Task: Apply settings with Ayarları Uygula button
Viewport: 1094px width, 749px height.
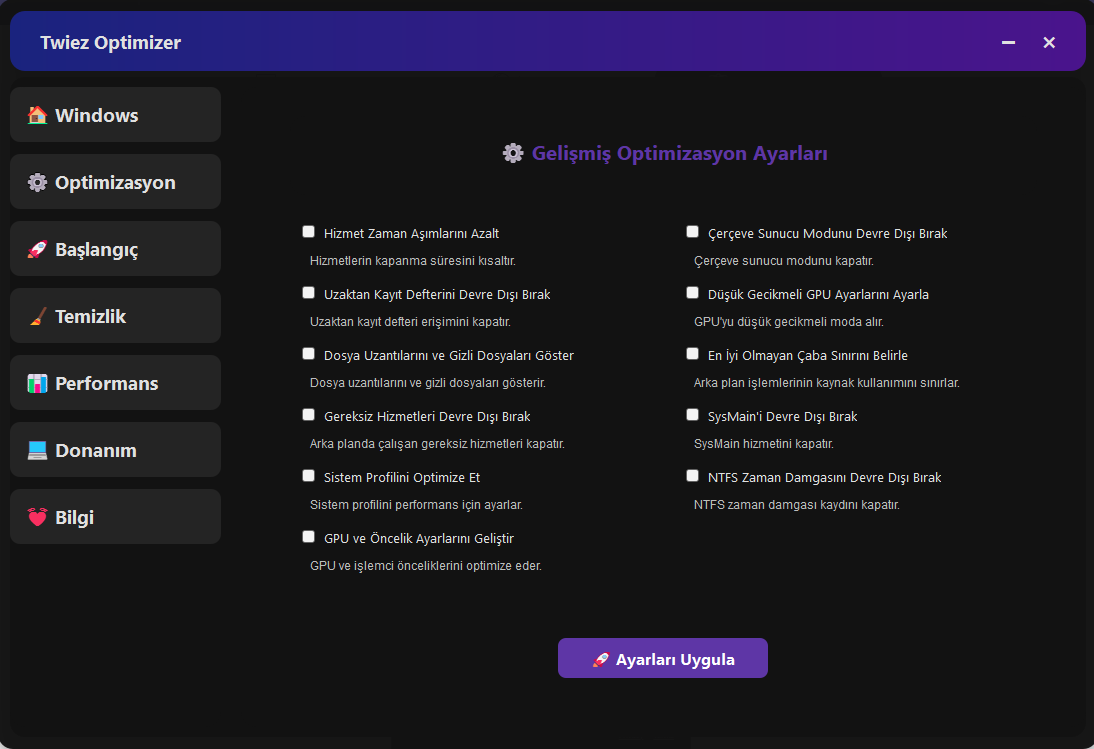Action: tap(663, 658)
